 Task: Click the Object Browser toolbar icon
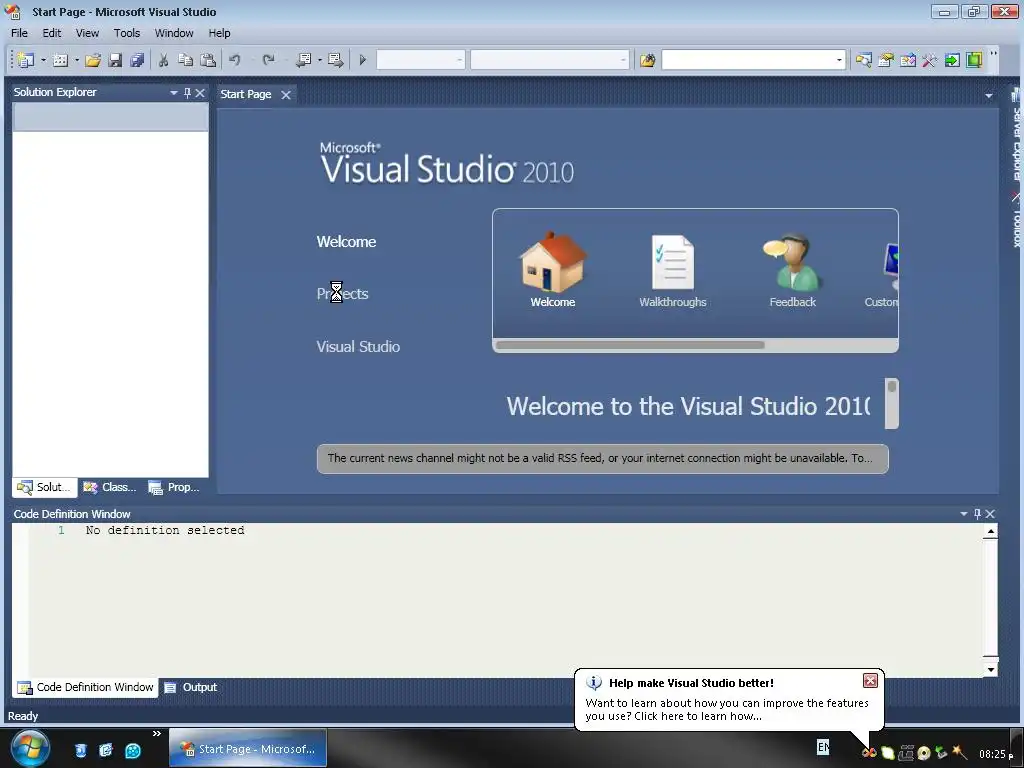click(908, 60)
